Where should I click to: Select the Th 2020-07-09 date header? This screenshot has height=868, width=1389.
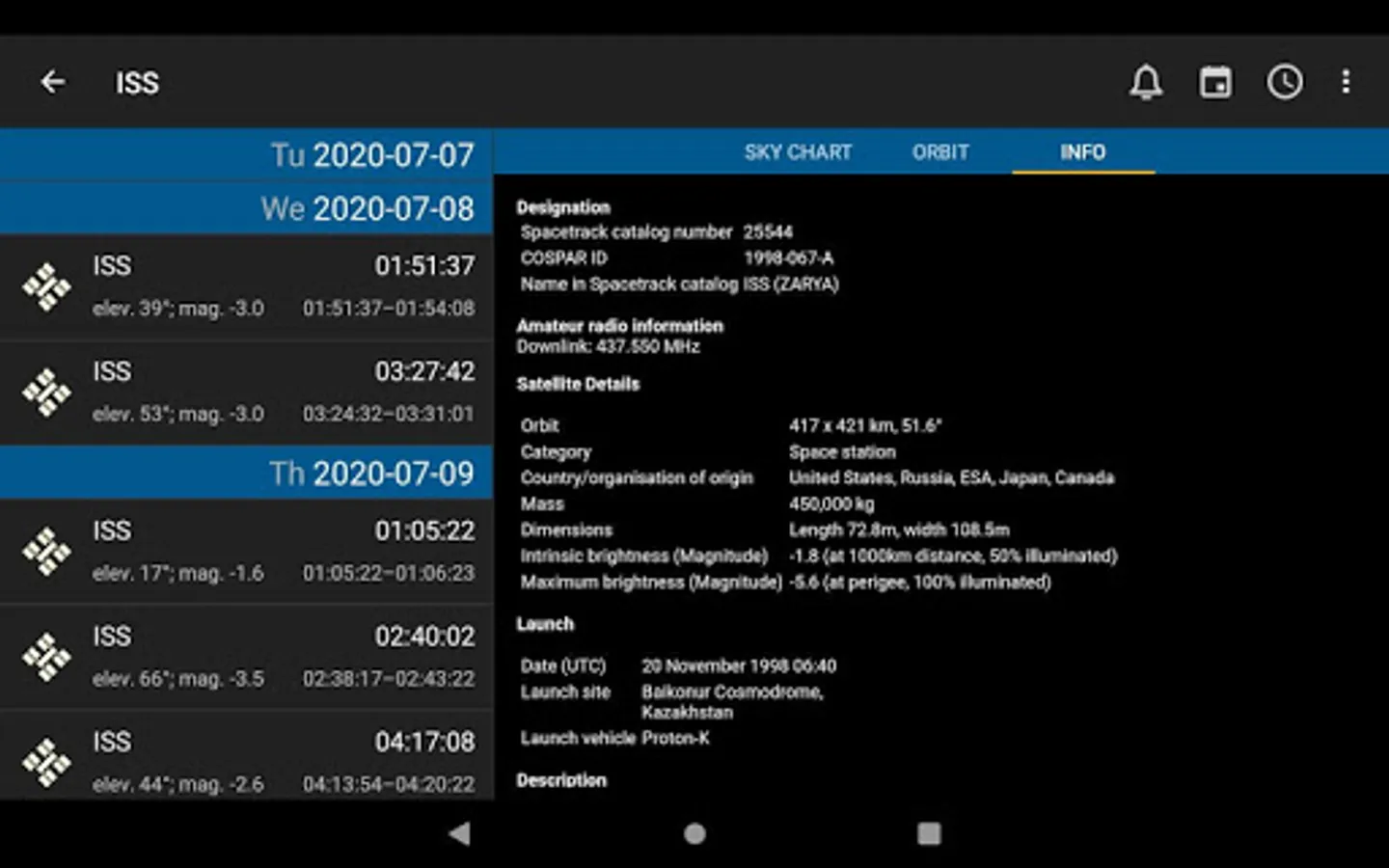point(246,473)
